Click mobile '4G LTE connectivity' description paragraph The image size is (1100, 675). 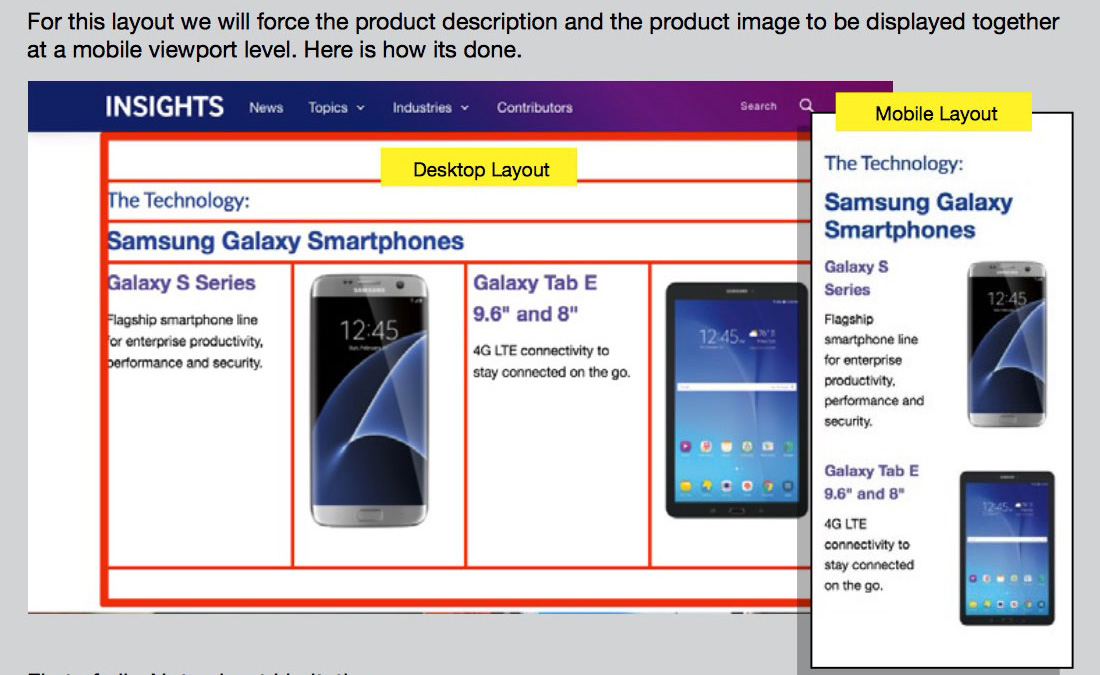(x=869, y=554)
